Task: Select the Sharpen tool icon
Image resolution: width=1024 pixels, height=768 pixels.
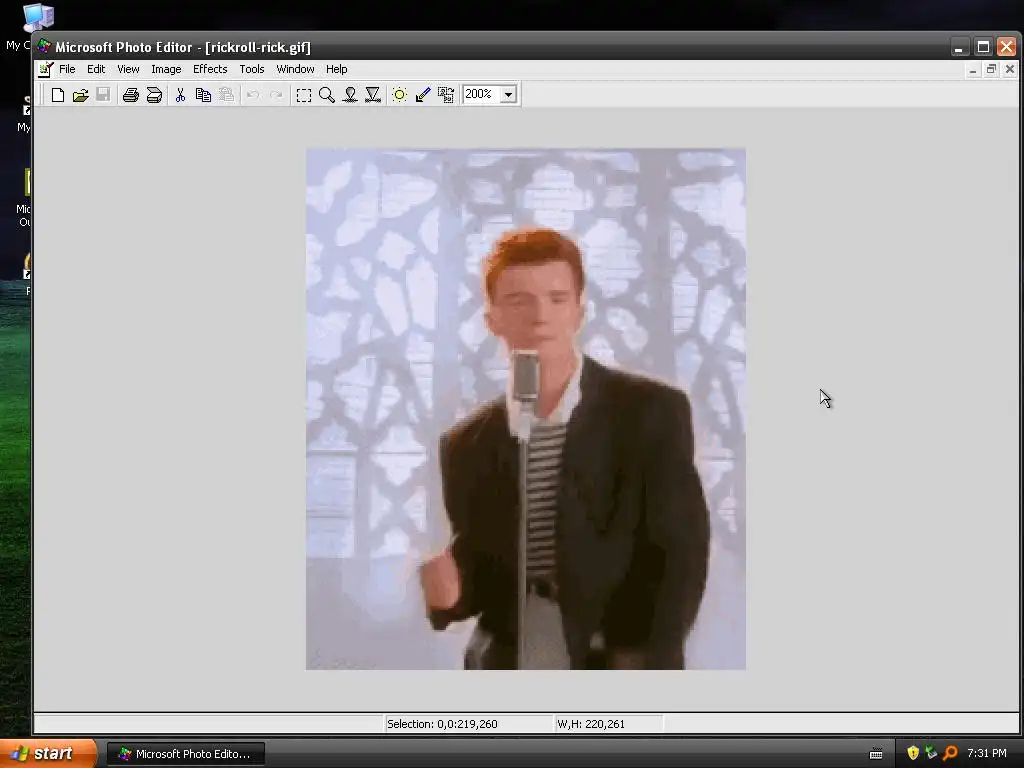Action: coord(373,95)
